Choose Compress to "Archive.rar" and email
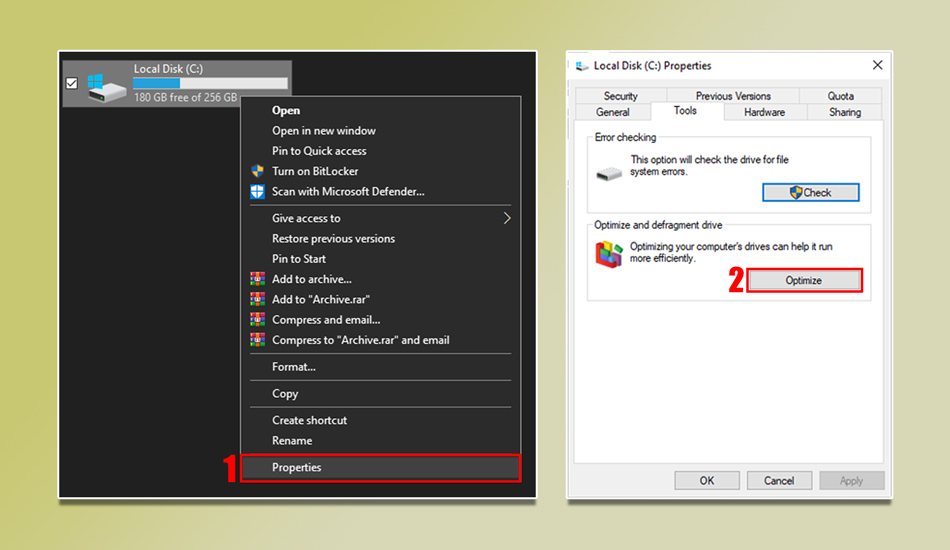The image size is (950, 550). 360,340
